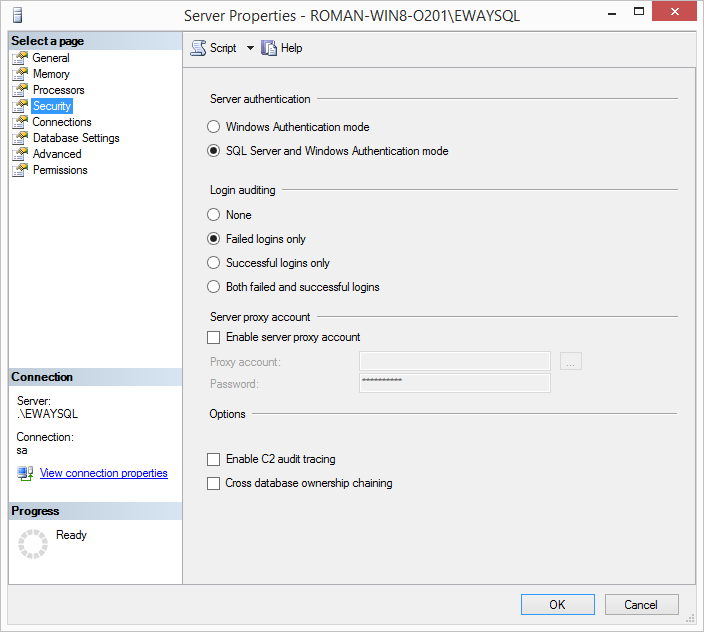Open the General page
704x632 pixels.
click(x=51, y=58)
